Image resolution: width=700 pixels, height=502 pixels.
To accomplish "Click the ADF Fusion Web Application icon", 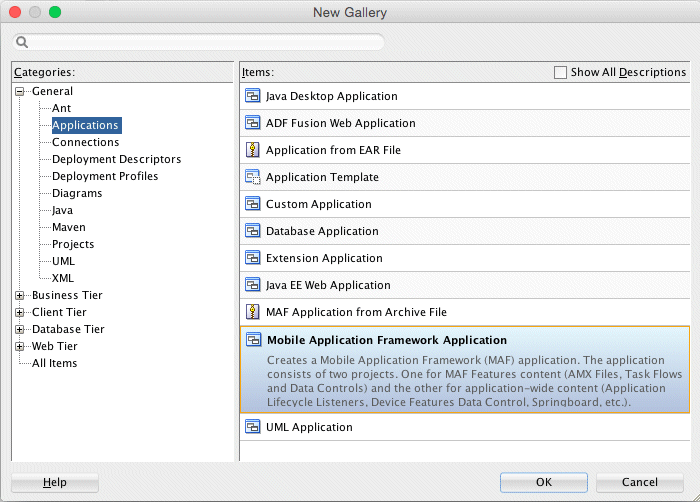I will 253,124.
